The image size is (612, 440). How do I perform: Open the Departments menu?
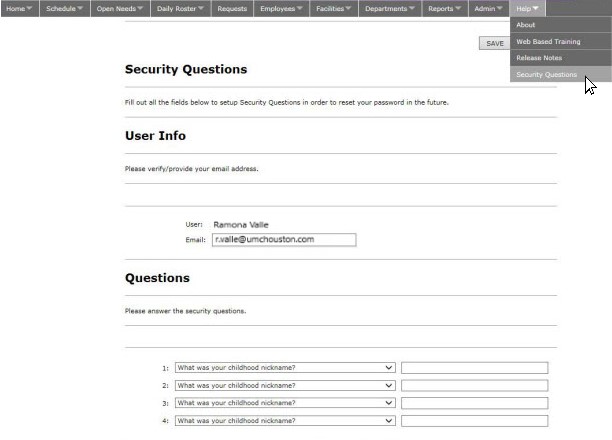tap(390, 8)
